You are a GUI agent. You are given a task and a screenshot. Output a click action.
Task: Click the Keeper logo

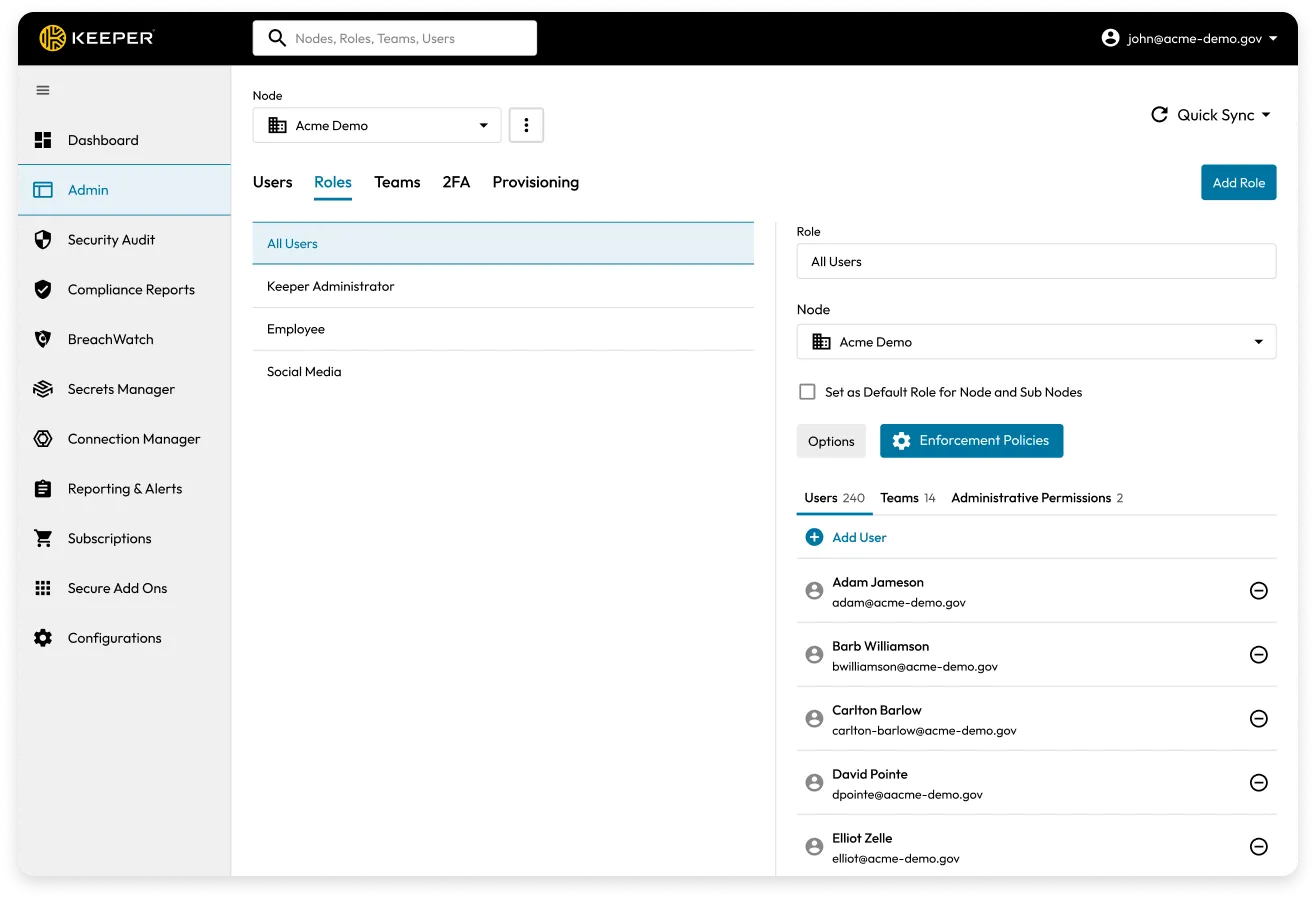96,38
